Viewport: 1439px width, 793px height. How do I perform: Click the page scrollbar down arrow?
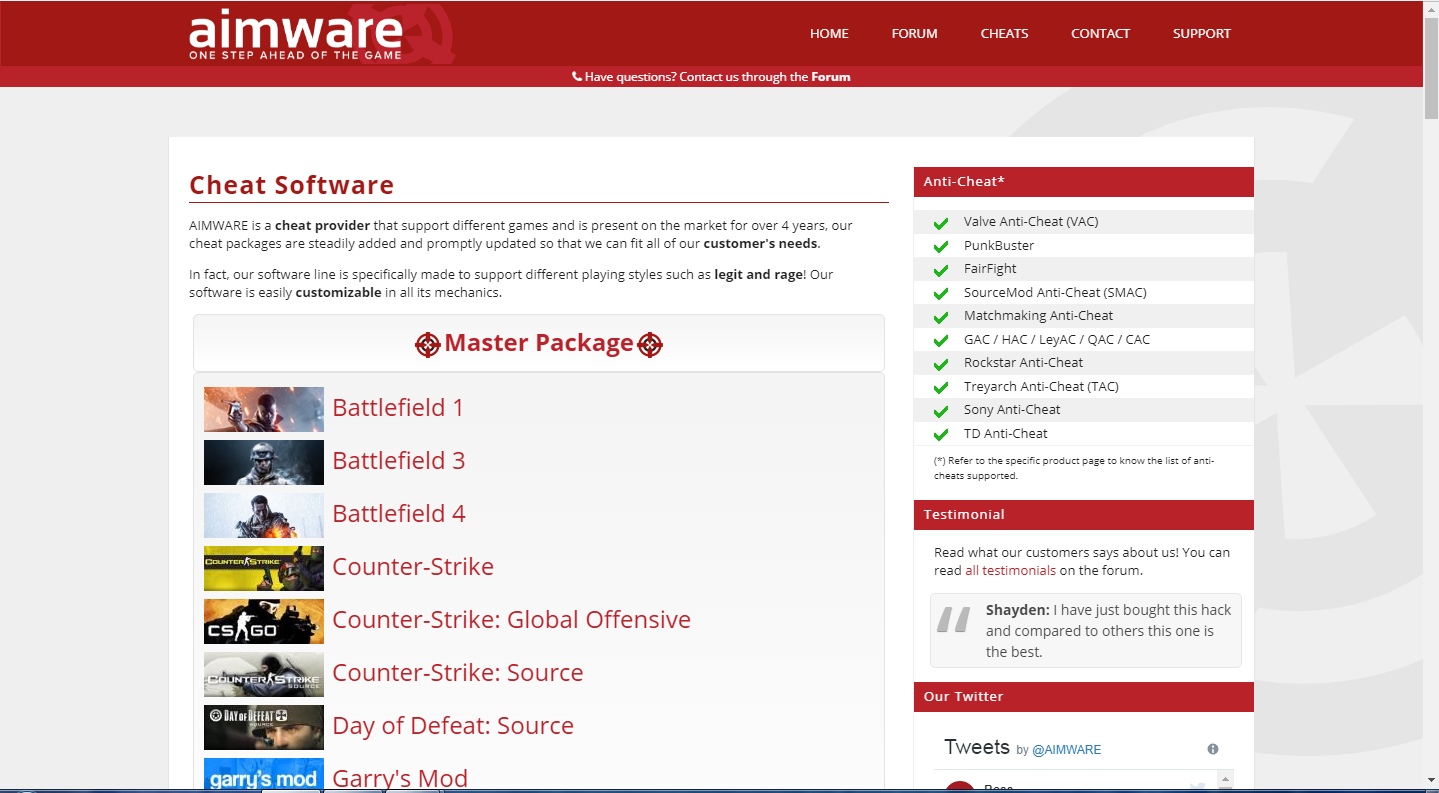(1430, 780)
